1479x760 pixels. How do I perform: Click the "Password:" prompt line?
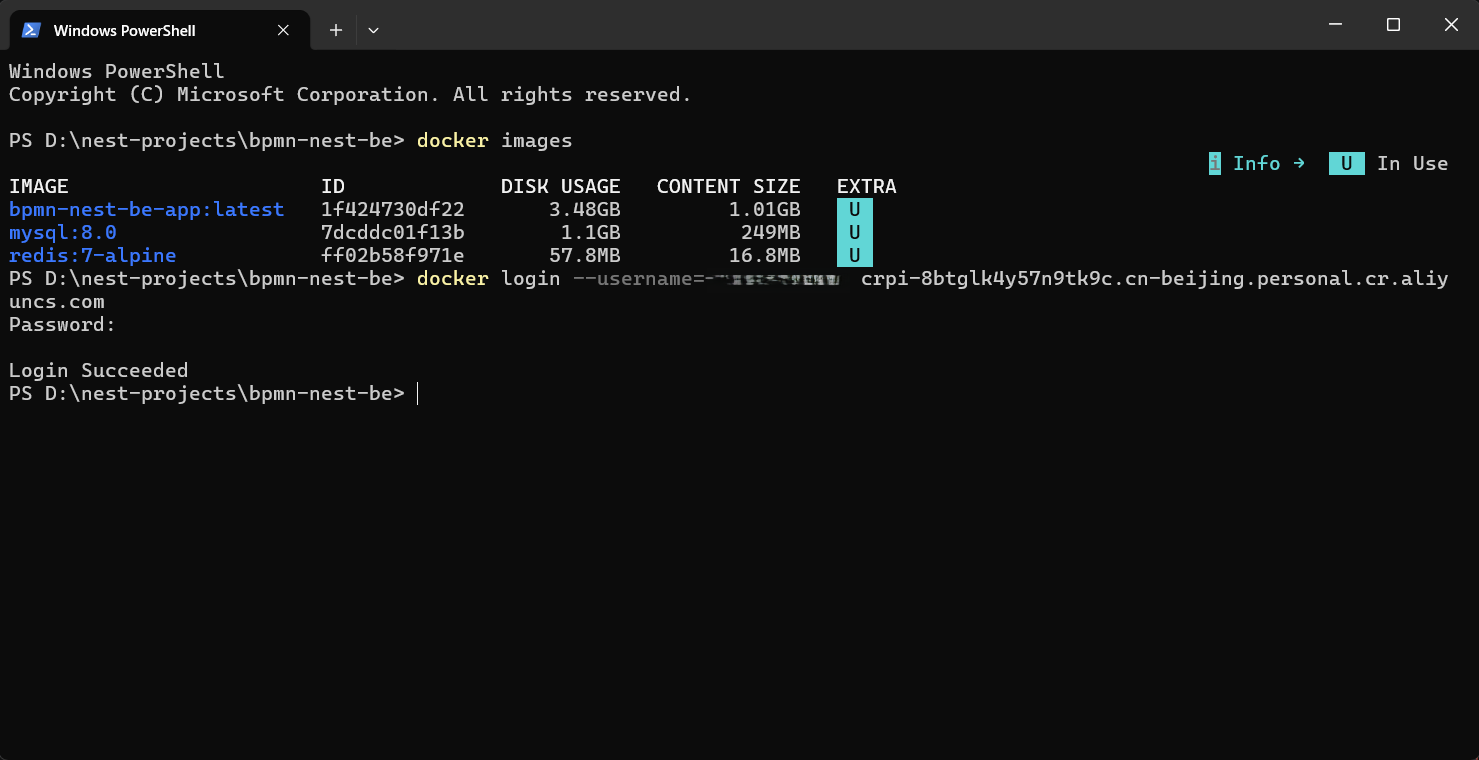pos(63,324)
